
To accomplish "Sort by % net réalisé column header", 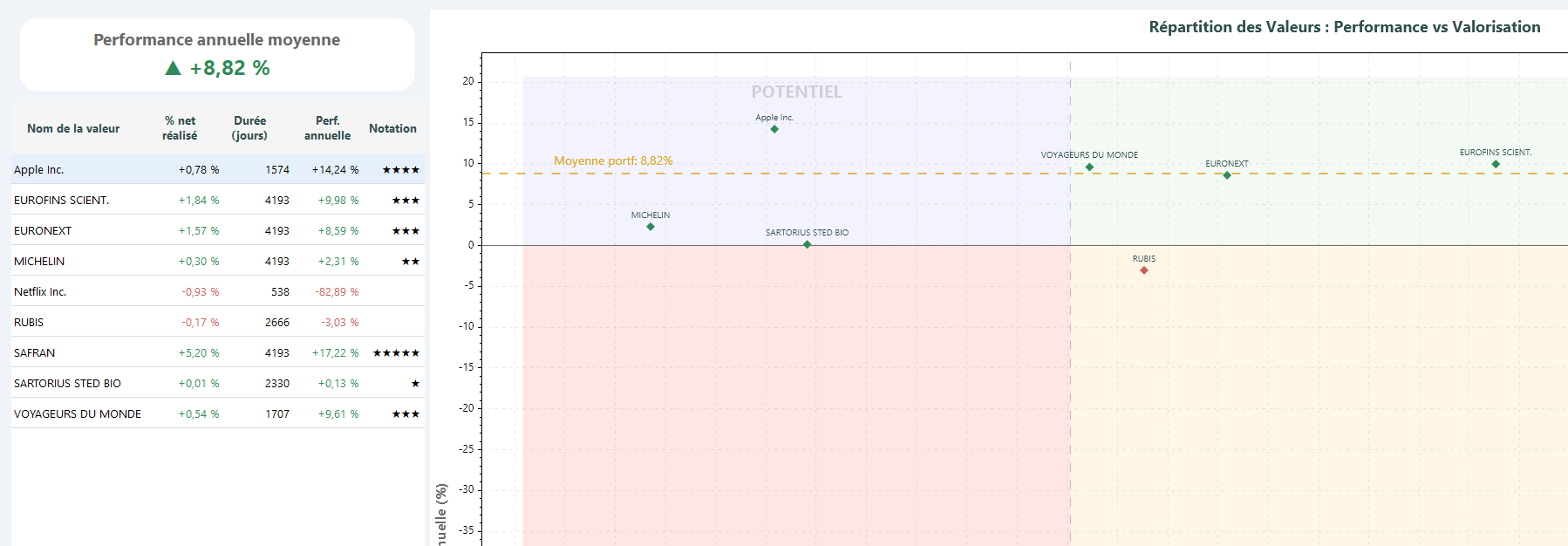I will pos(180,128).
